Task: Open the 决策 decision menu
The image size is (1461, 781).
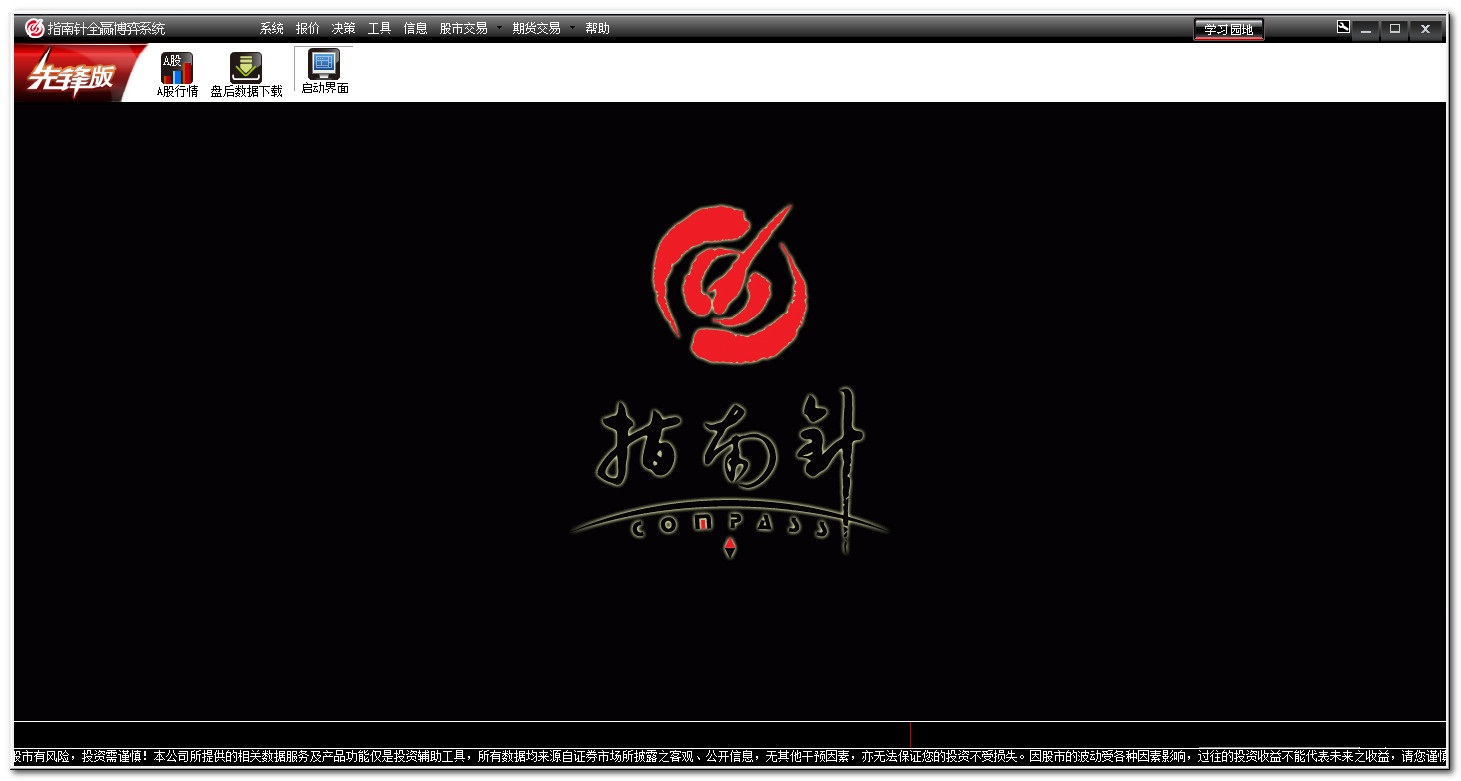Action: [x=343, y=28]
